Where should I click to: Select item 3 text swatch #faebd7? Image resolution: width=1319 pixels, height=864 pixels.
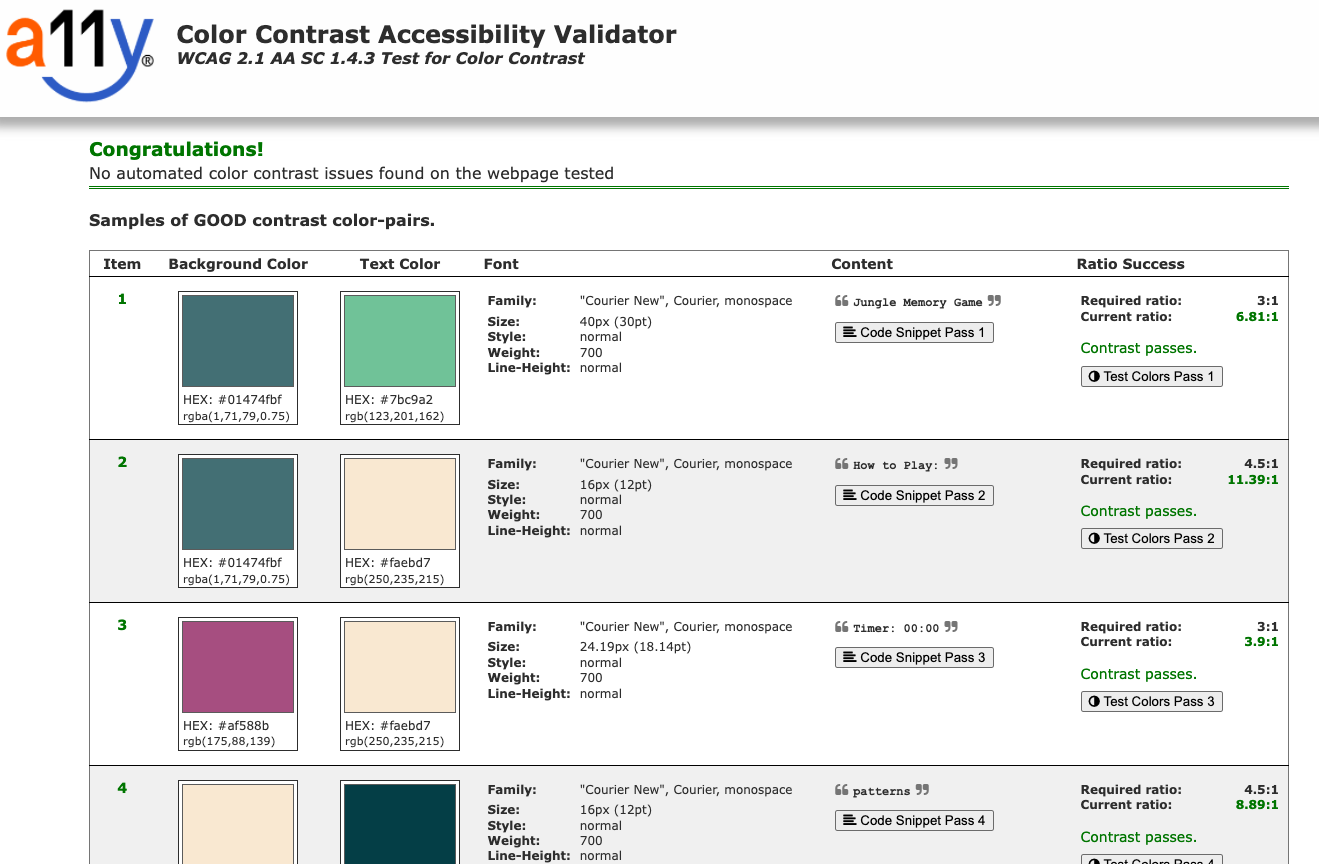[400, 667]
